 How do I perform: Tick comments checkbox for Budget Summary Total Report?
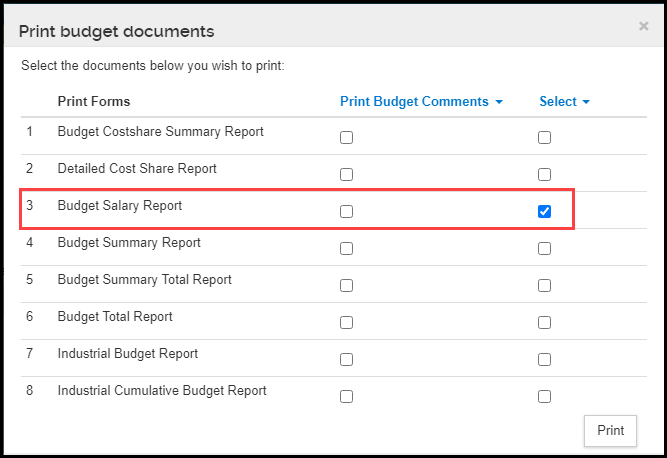pyautogui.click(x=346, y=285)
